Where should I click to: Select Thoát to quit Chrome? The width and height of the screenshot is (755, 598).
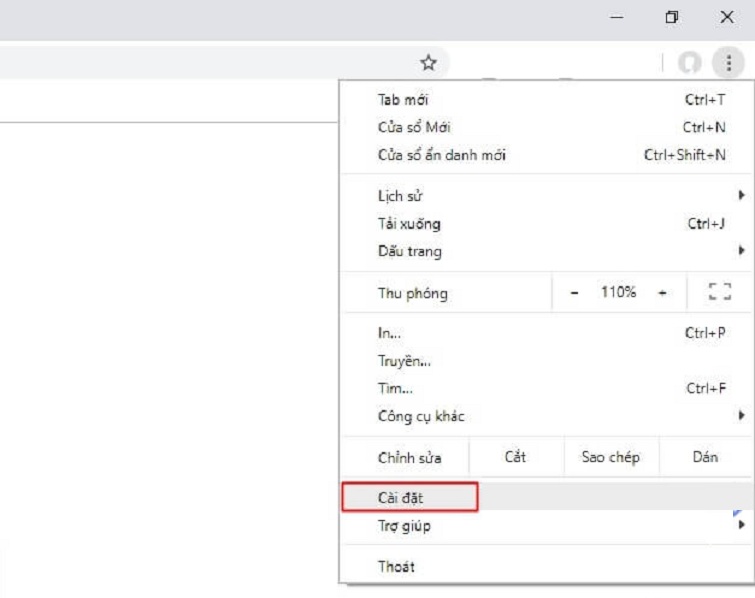coord(396,566)
